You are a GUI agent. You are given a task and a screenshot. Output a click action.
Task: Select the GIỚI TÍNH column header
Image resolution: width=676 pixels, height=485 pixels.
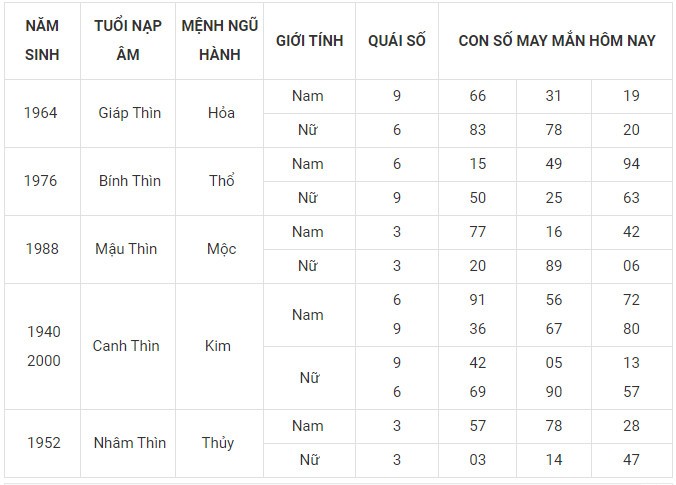(x=309, y=40)
